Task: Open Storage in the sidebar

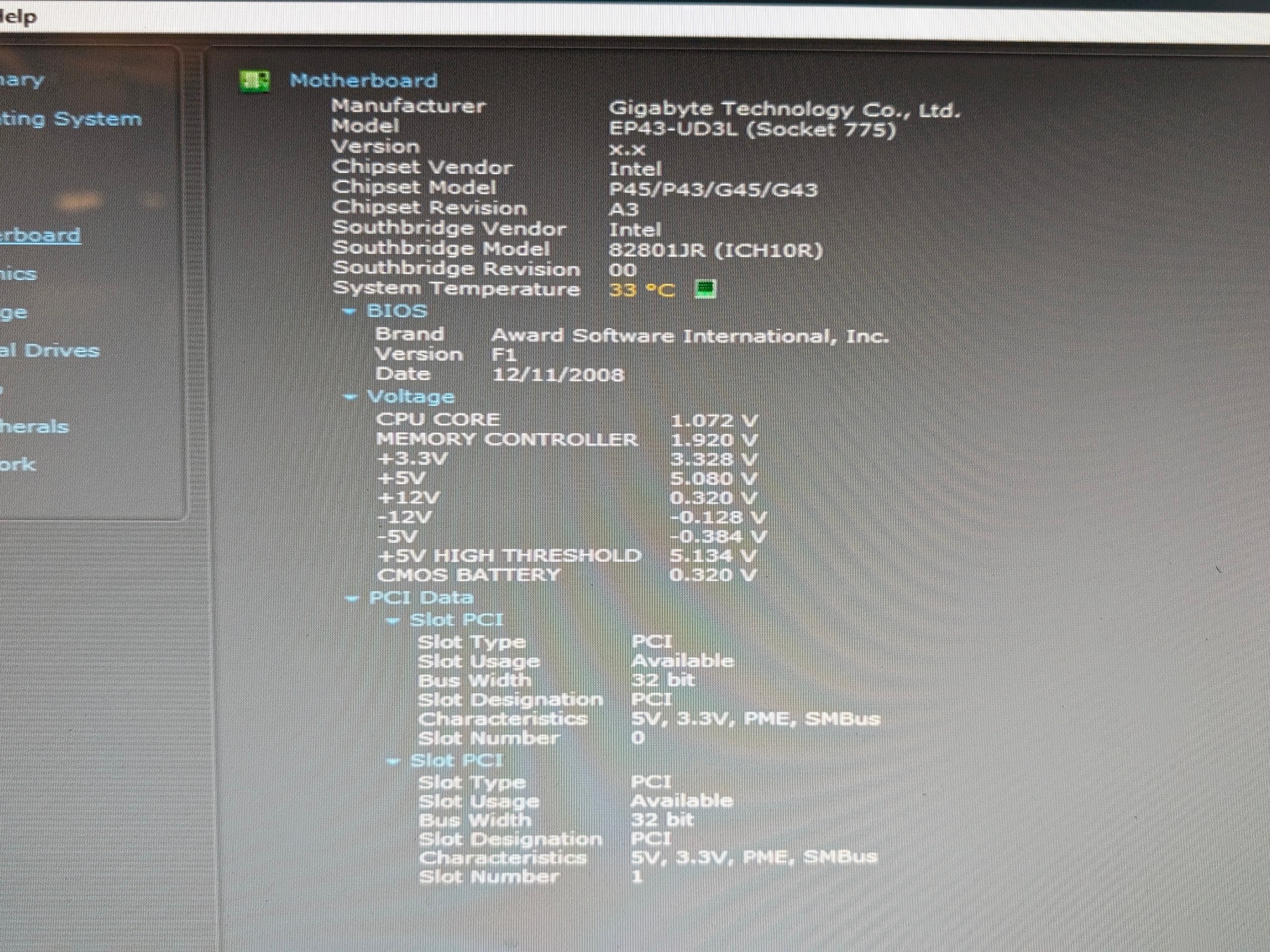Action: [14, 313]
